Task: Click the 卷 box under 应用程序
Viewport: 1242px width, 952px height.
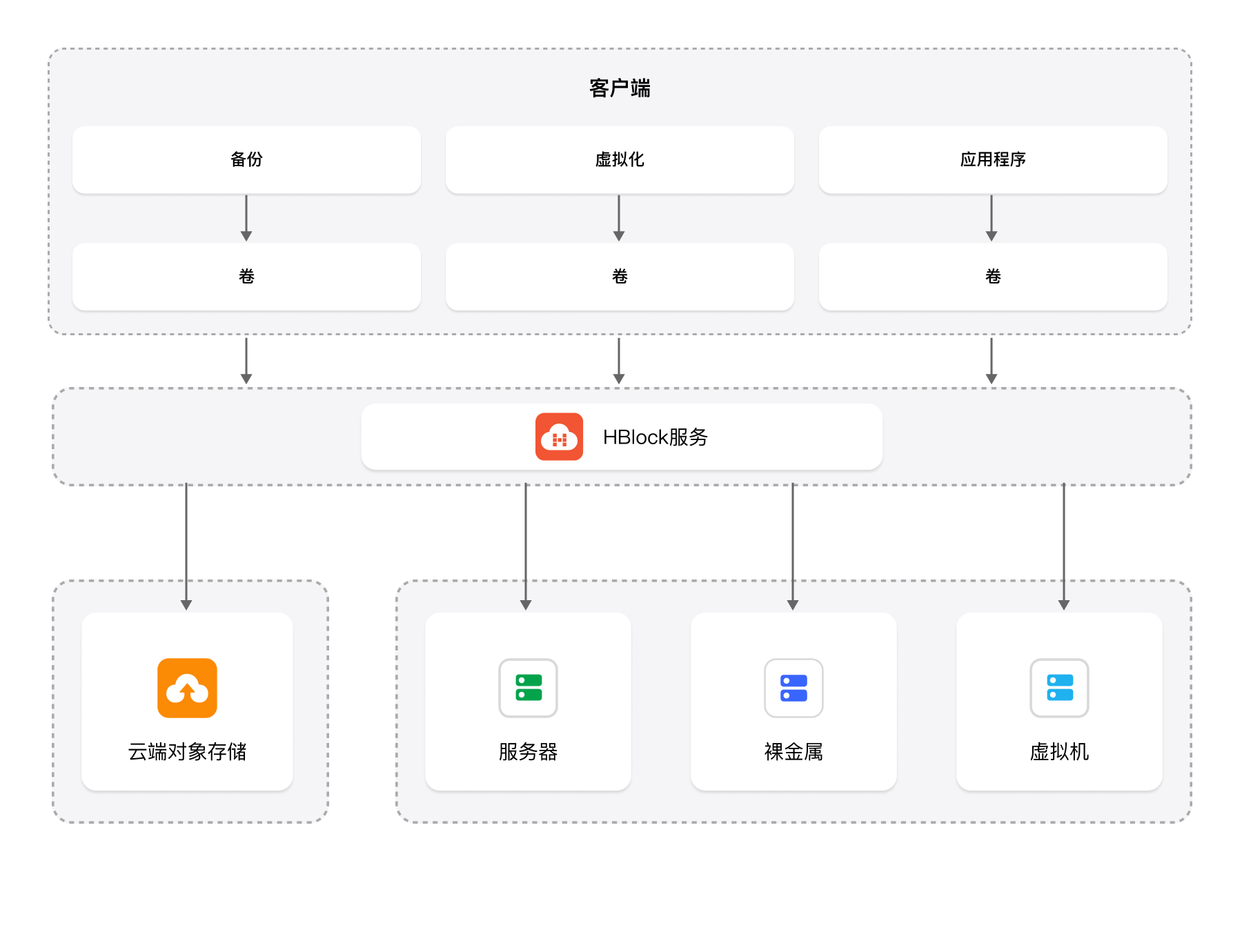Action: 993,277
